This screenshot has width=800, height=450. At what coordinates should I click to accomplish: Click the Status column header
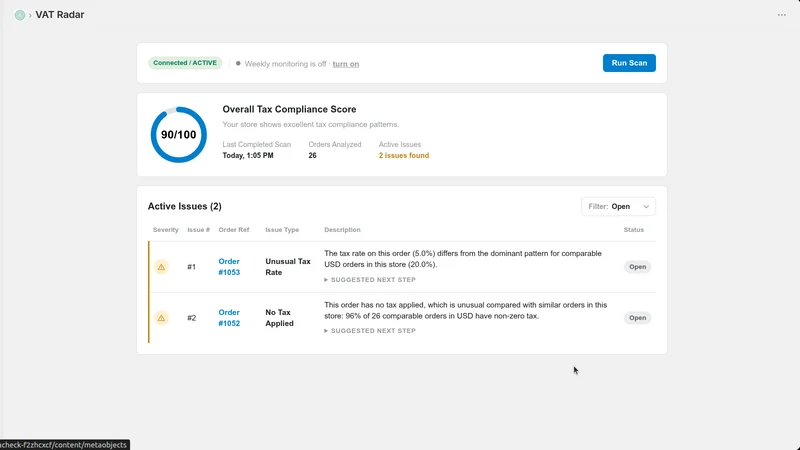[x=634, y=230]
